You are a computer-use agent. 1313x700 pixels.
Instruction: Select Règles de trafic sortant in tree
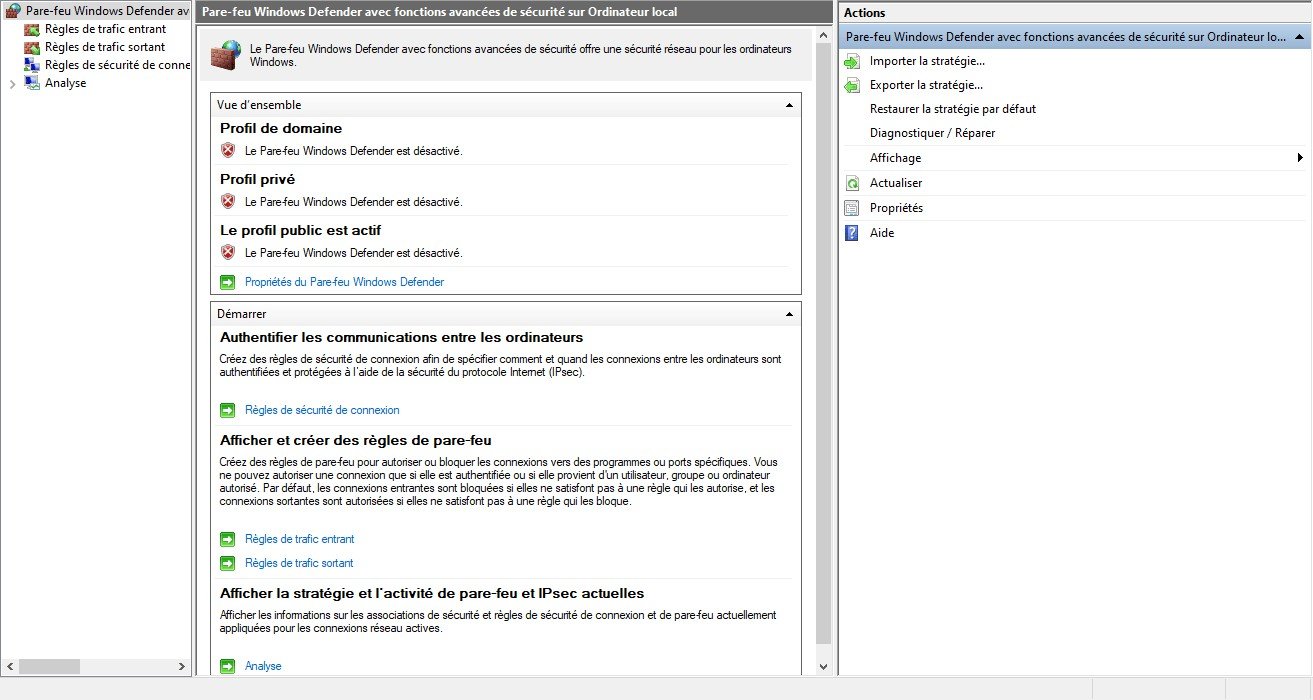click(105, 47)
